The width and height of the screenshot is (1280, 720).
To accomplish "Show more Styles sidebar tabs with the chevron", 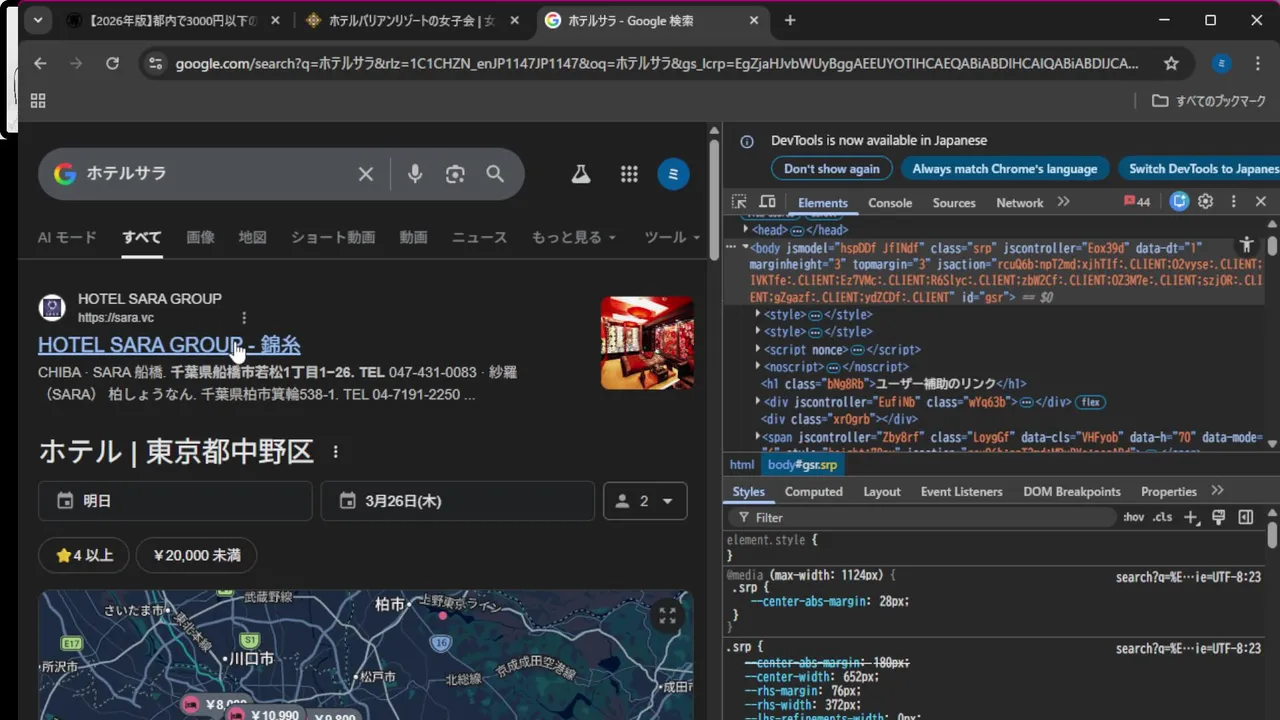I will 1217,491.
